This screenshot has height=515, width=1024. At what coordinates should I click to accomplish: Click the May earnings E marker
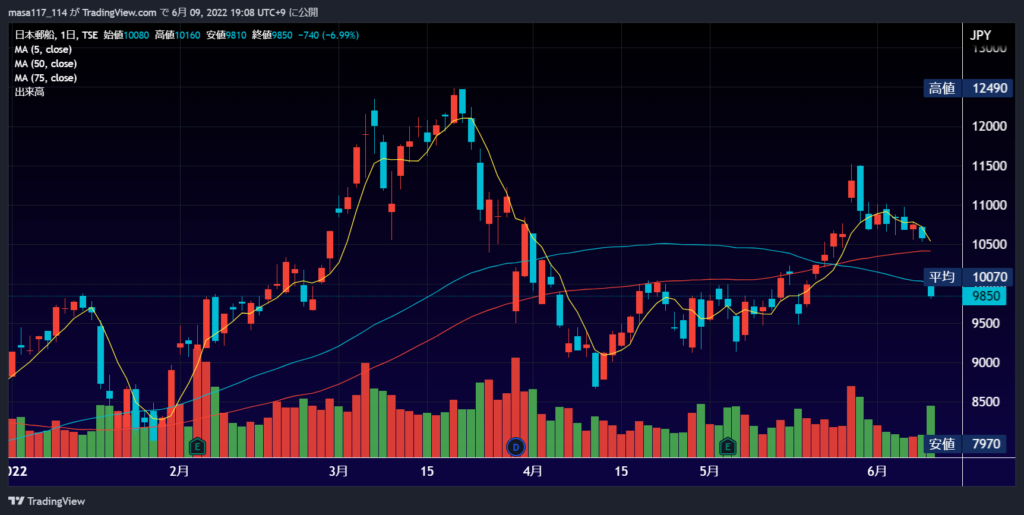(x=727, y=447)
